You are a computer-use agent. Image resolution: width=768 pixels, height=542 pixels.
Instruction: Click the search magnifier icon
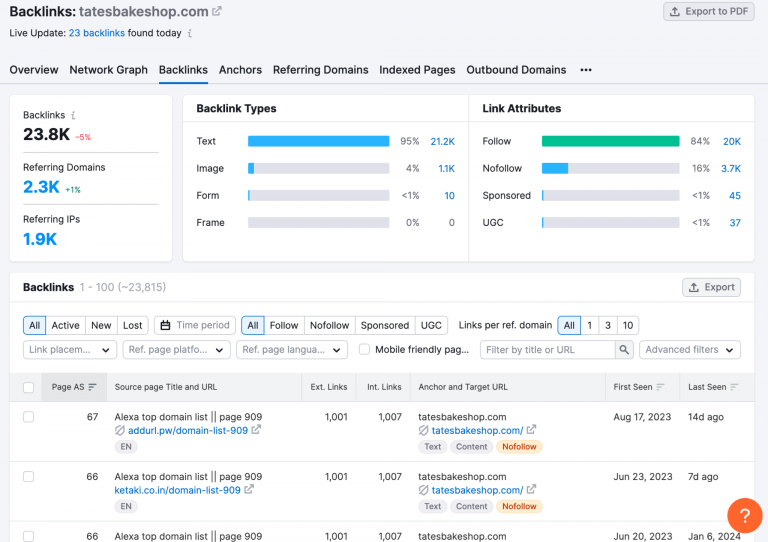pos(624,350)
